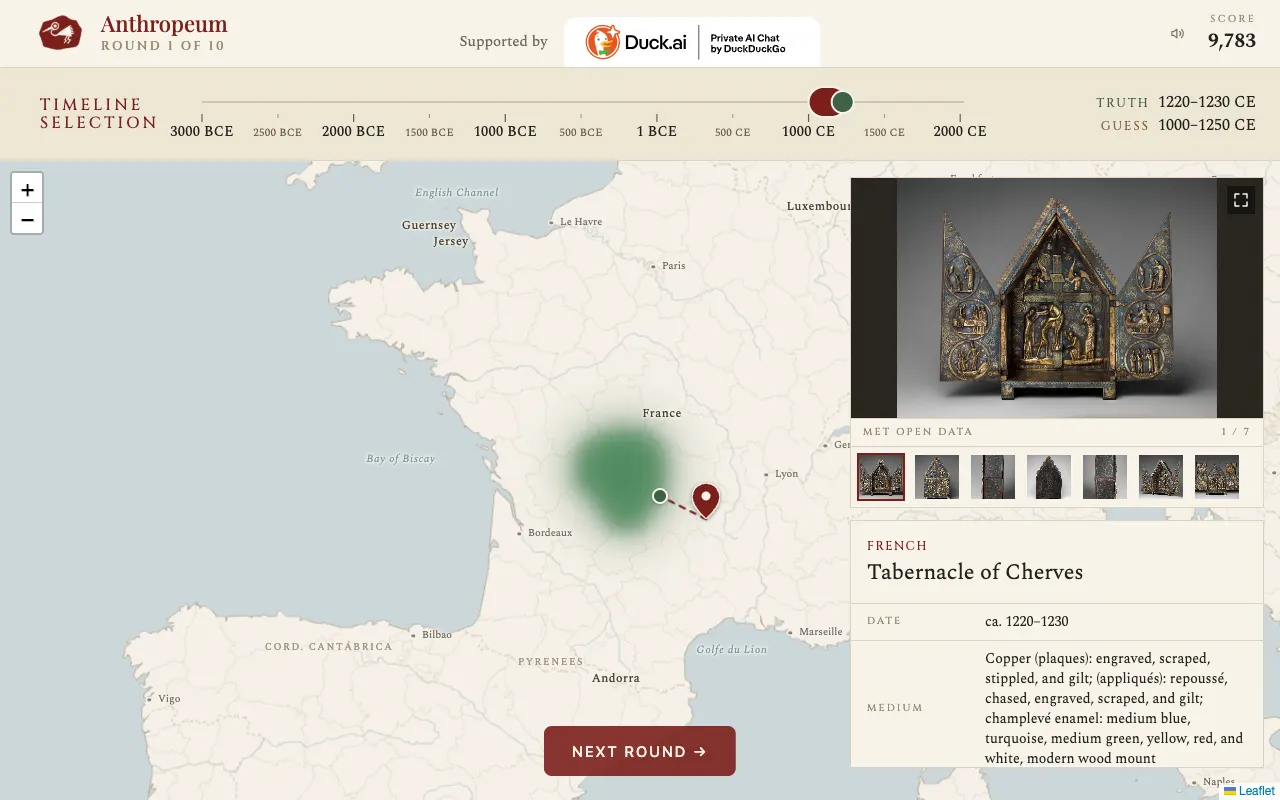Click the Marseille label on the map
Screen dimensions: 1280x800
coord(821,632)
